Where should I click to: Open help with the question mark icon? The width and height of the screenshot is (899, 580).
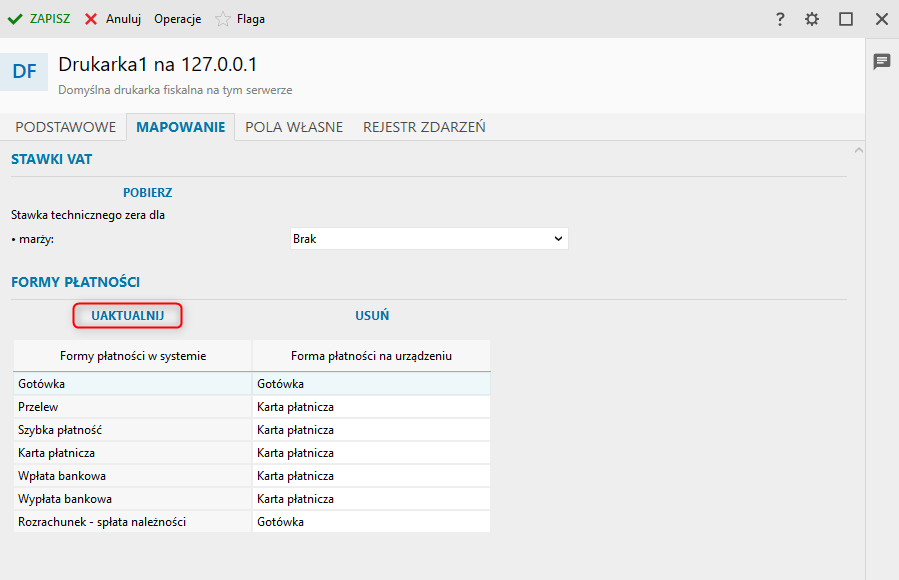[x=780, y=19]
